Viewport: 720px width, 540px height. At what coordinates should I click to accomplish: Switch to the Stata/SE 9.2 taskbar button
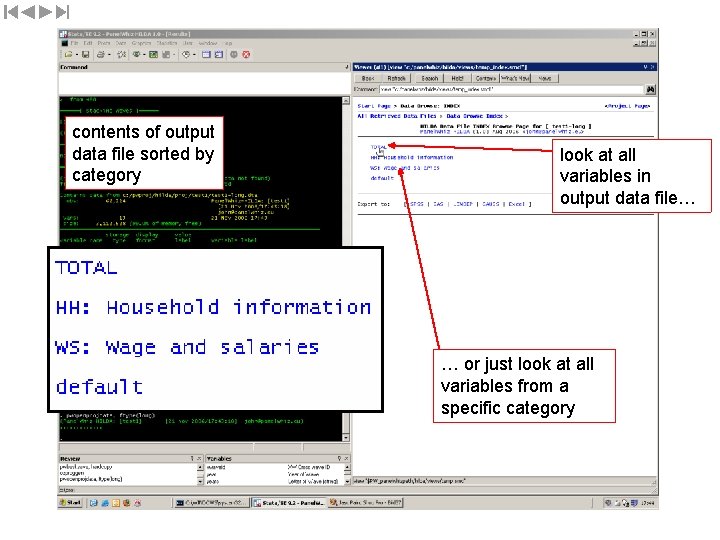click(x=288, y=503)
